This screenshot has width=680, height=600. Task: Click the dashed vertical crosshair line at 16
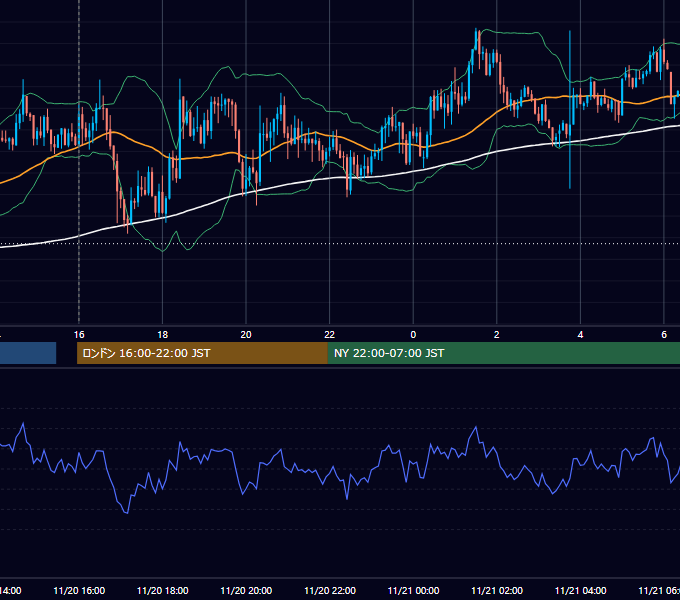pos(79,162)
